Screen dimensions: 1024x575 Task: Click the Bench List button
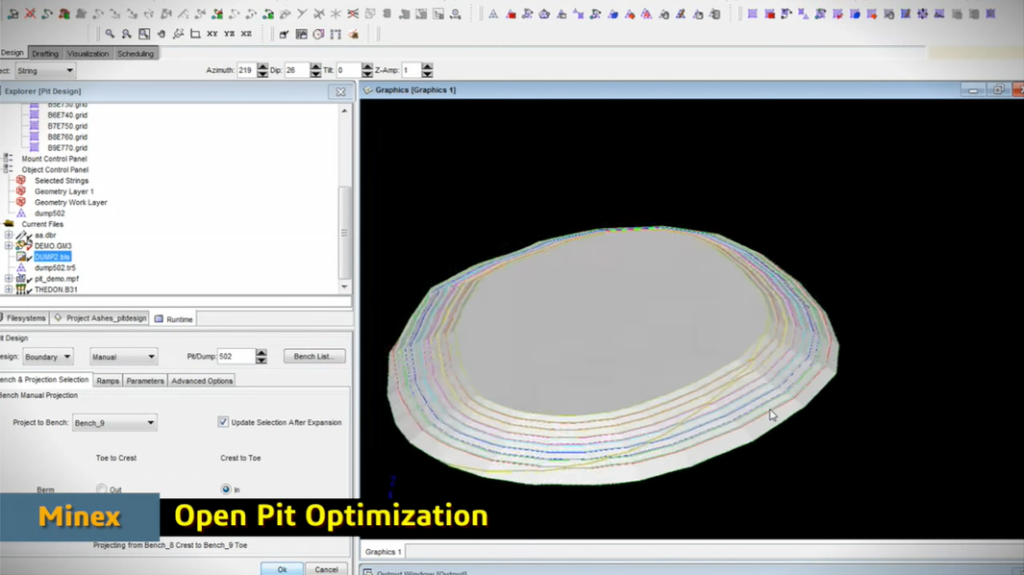pos(314,356)
